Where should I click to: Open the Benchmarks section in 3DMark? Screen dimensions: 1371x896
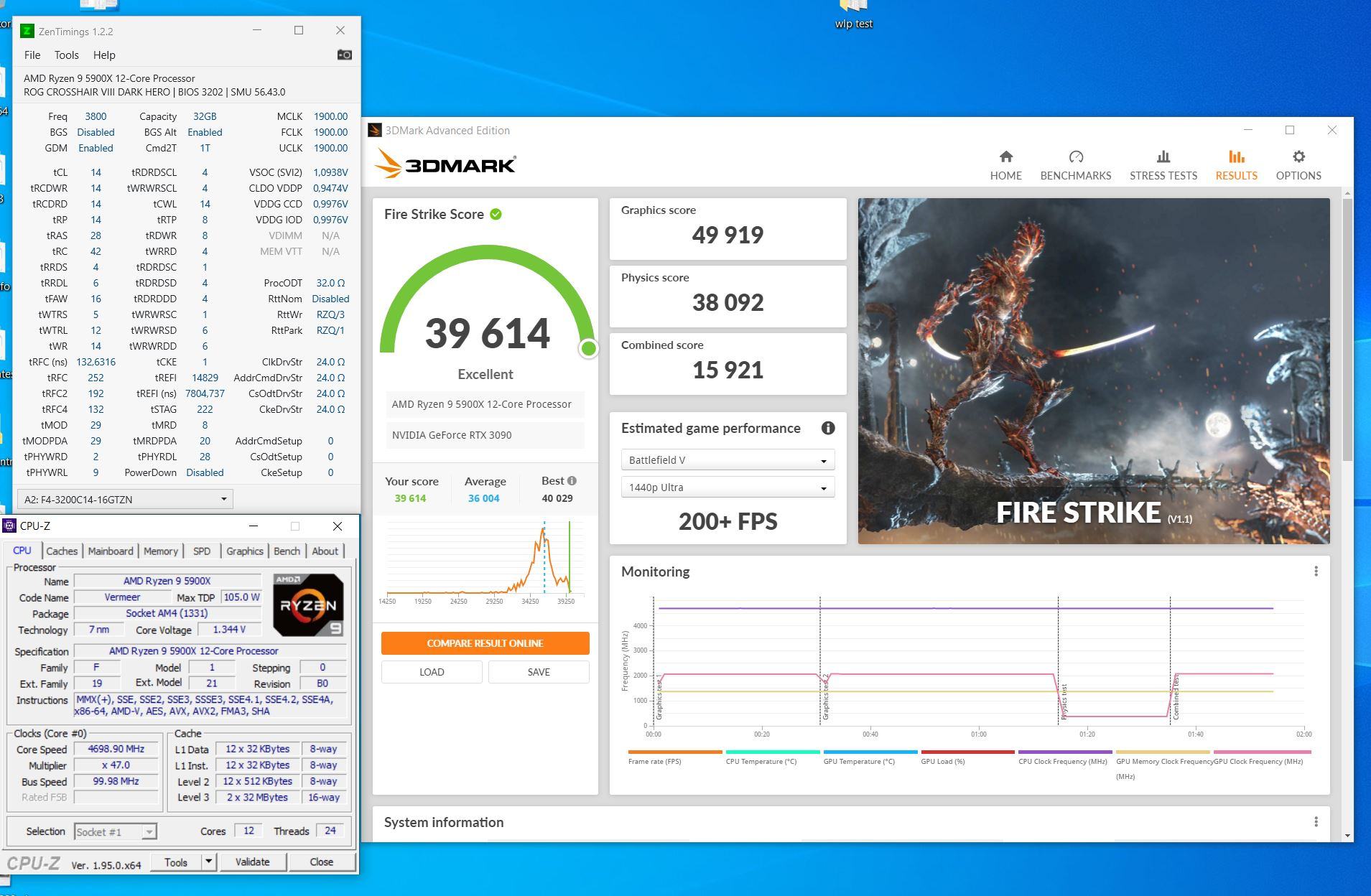1075,165
